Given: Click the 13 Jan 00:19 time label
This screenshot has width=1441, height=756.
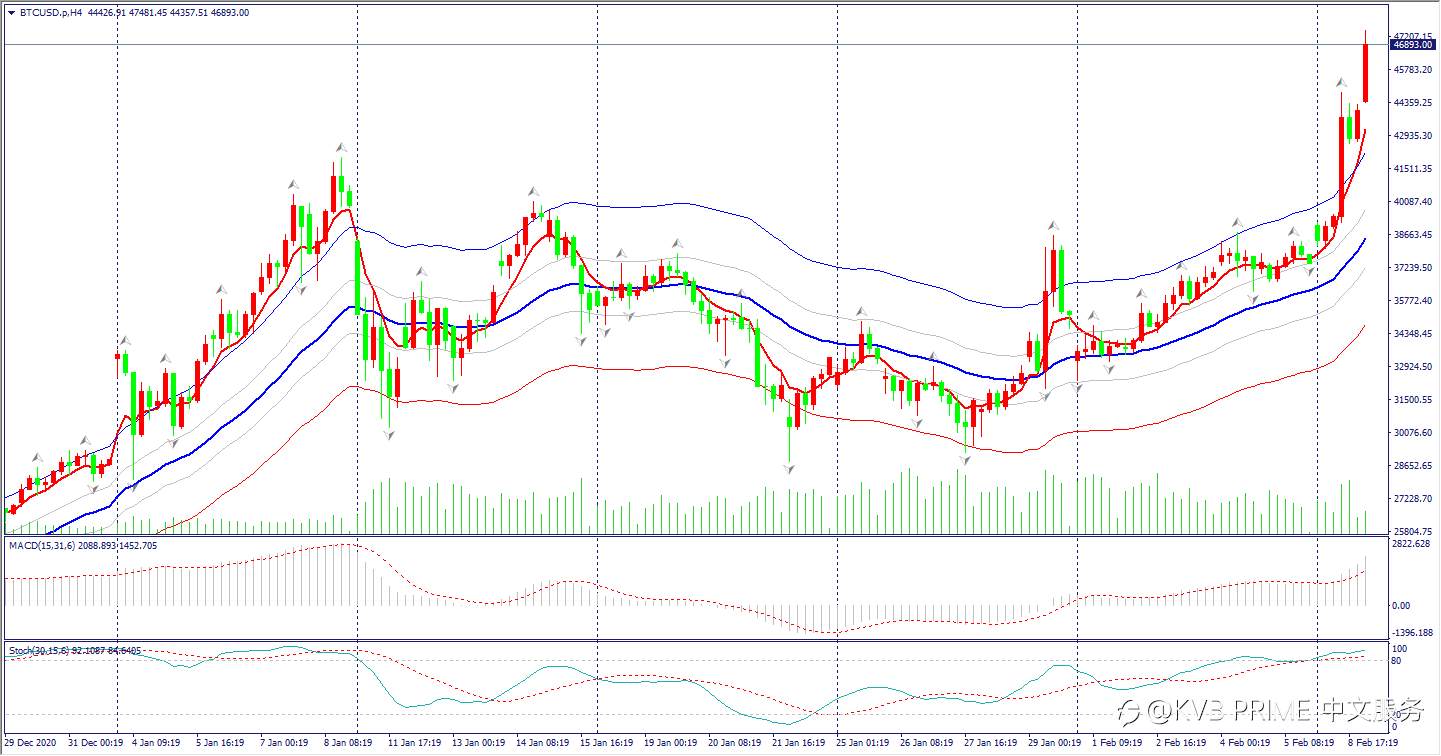Looking at the screenshot, I should (x=478, y=743).
